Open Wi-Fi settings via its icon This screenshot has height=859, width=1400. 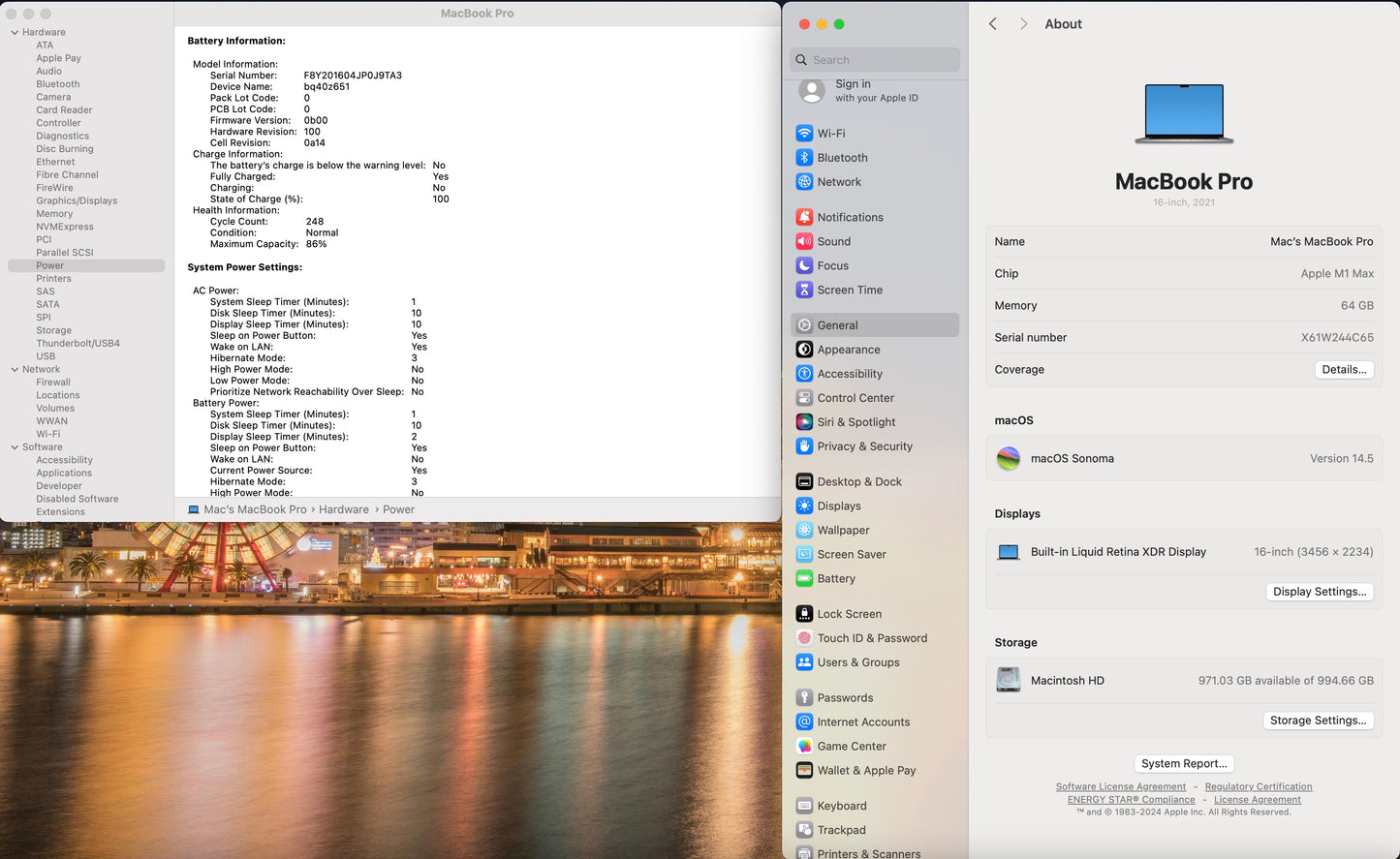[x=804, y=134]
